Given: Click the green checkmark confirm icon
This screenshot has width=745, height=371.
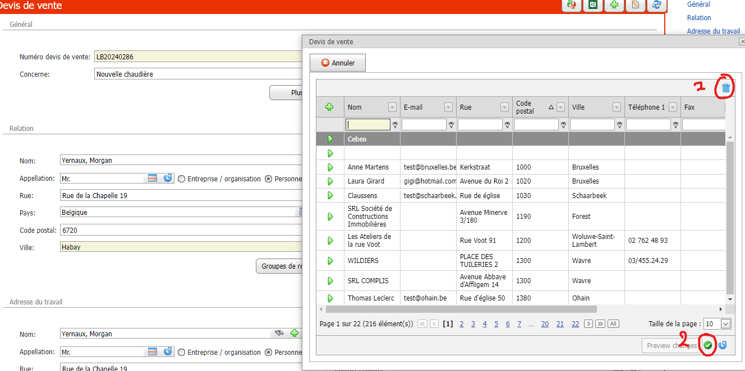Looking at the screenshot, I should coord(708,345).
